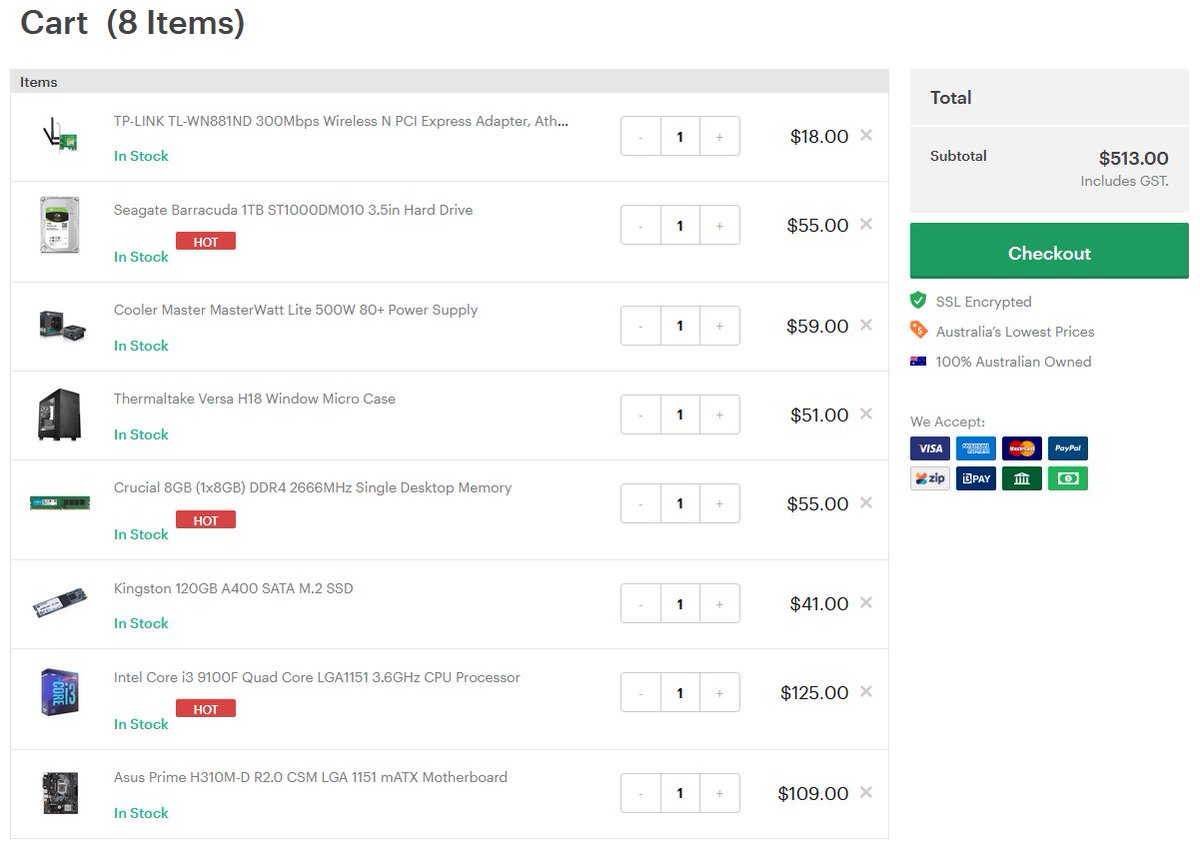
Task: Remove the Intel Core i3 9100F item
Action: coord(866,692)
